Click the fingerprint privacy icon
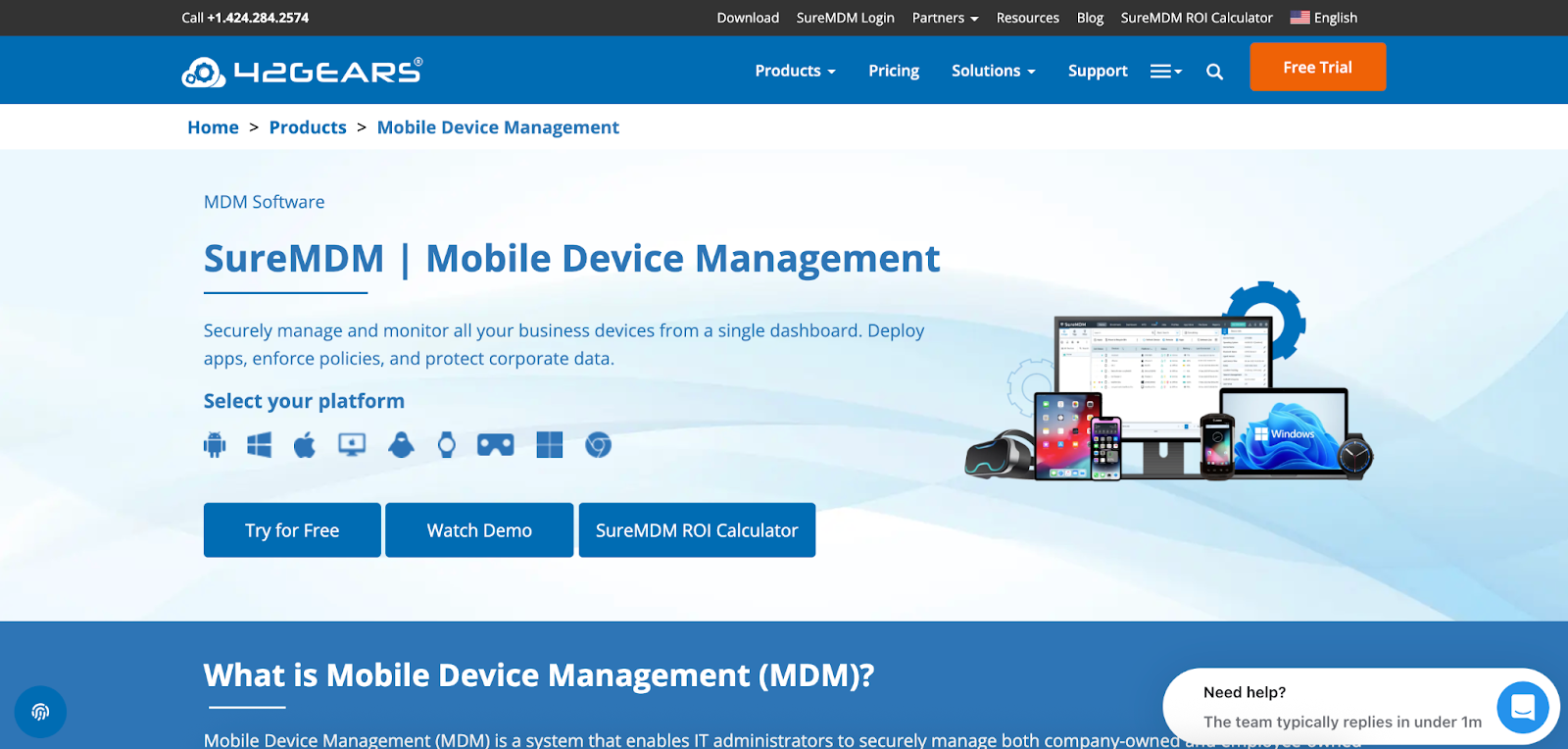The width and height of the screenshot is (1568, 749). (x=40, y=712)
